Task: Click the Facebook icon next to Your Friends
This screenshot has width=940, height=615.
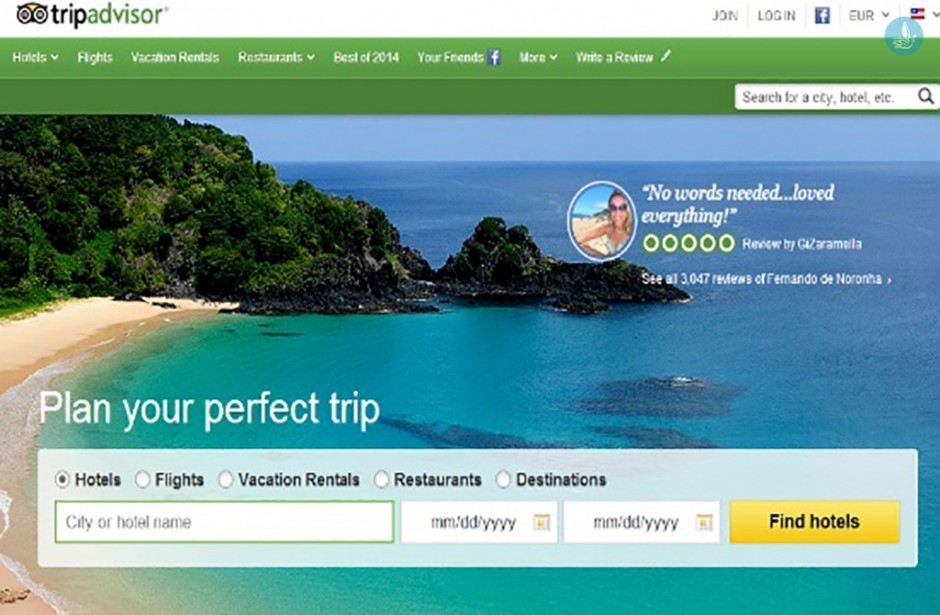Action: [493, 57]
